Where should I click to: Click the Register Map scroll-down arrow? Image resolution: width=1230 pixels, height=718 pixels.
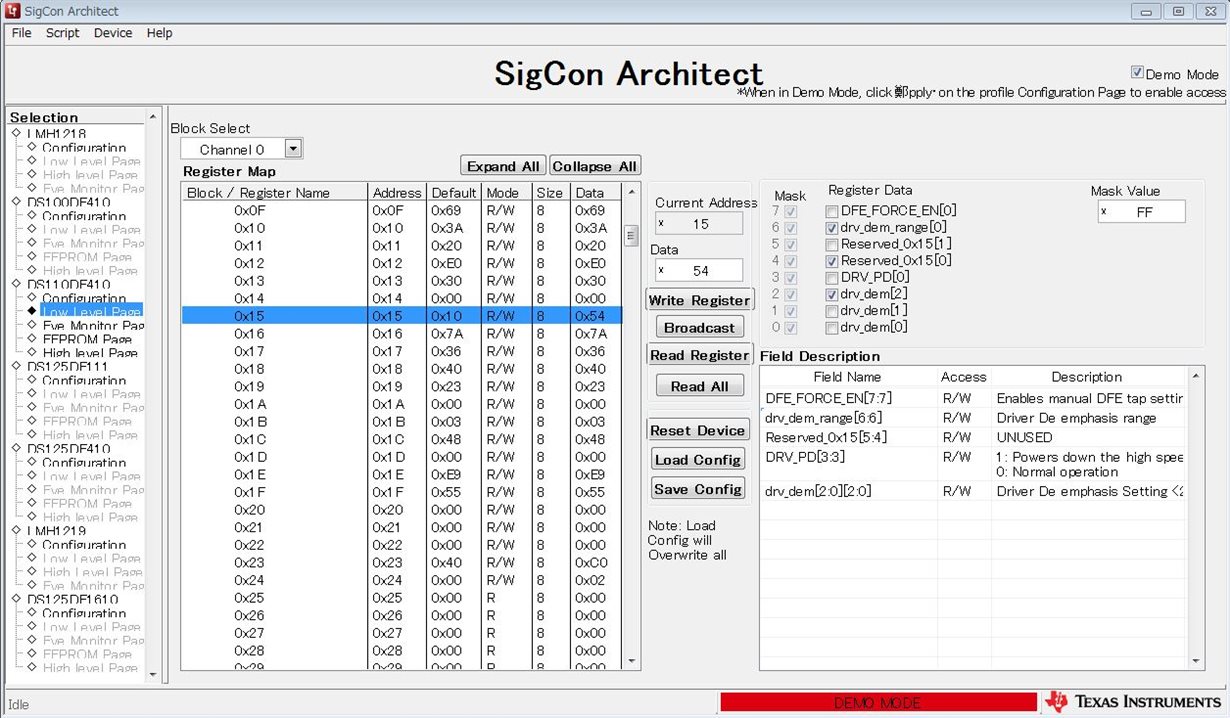click(631, 661)
